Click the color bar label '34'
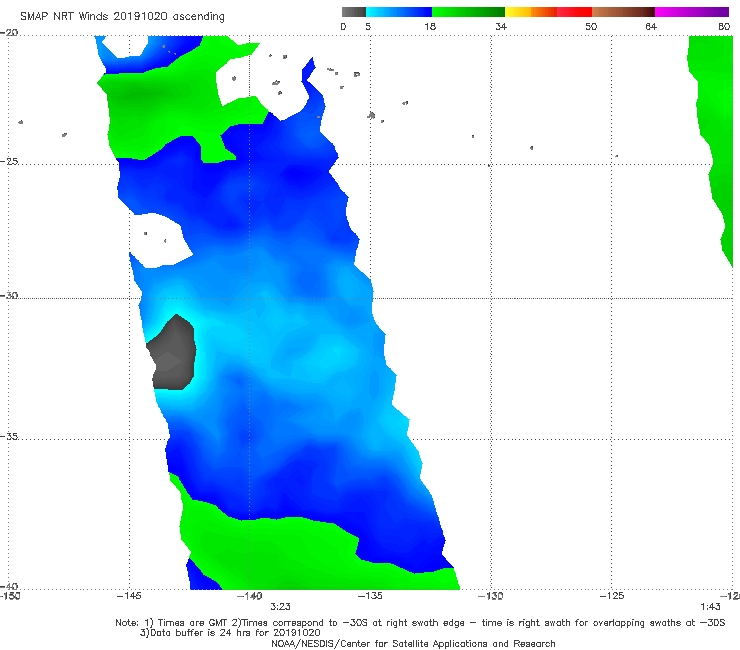The height and width of the screenshot is (650, 740). [x=501, y=26]
